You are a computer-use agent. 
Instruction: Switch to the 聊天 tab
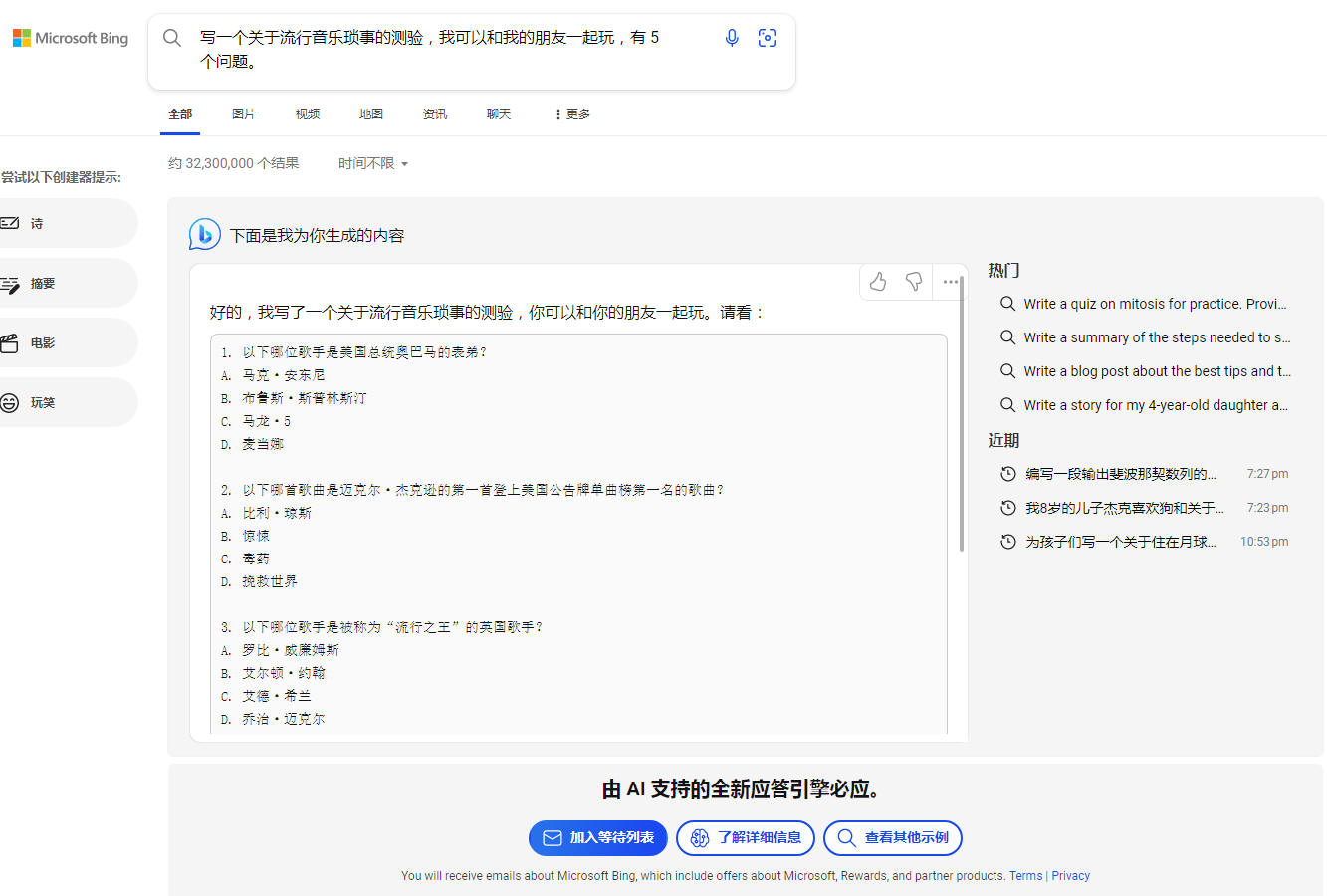coord(499,114)
